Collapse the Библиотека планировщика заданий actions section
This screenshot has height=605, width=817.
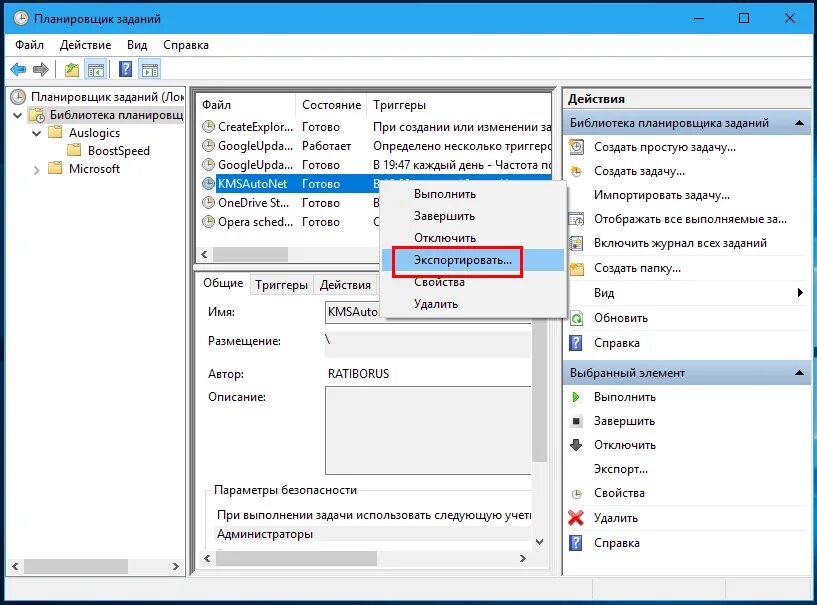pyautogui.click(x=799, y=123)
